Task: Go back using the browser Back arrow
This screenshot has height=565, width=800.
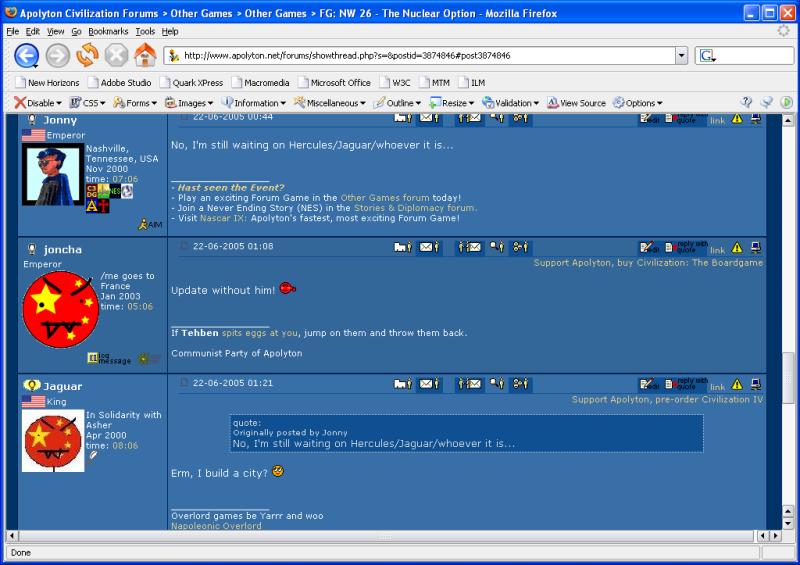Action: click(27, 56)
